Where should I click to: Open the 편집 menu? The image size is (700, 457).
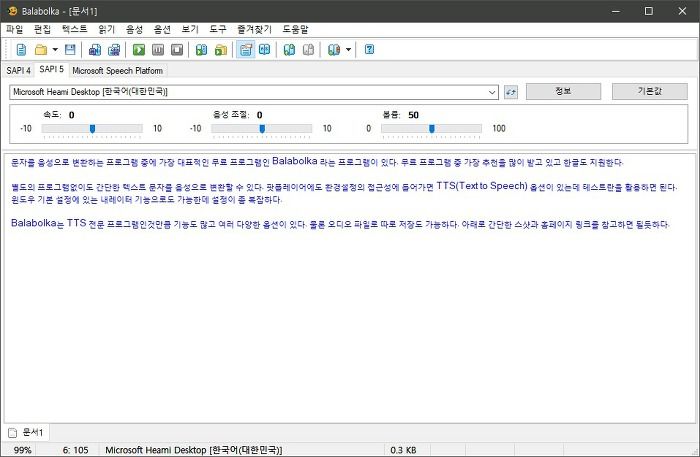[42, 29]
